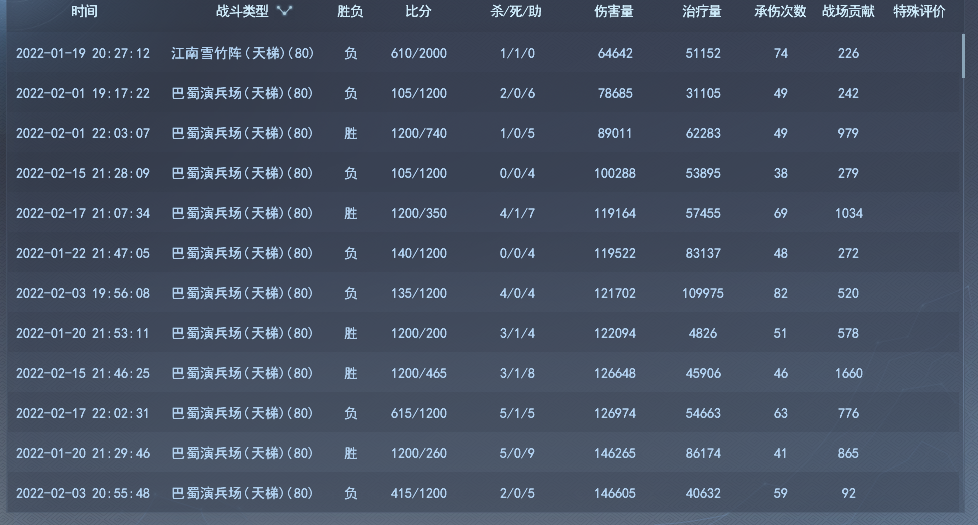Click hits-taken value 74
The width and height of the screenshot is (978, 525).
tap(780, 54)
